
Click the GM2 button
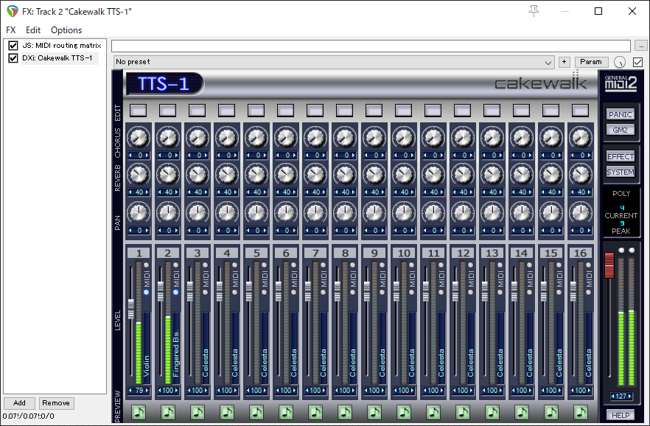click(x=620, y=130)
